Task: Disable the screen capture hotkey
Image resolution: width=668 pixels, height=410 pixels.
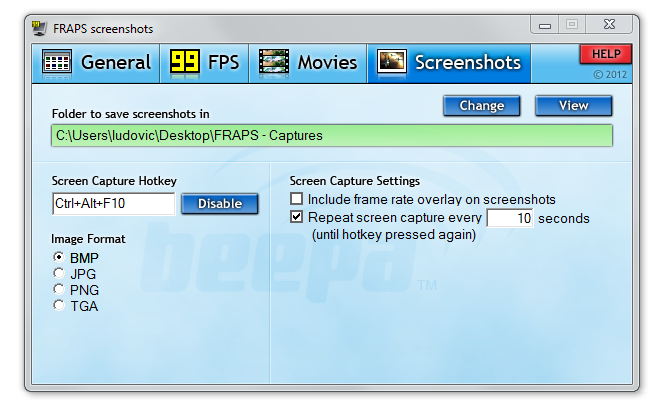Action: coord(220,204)
